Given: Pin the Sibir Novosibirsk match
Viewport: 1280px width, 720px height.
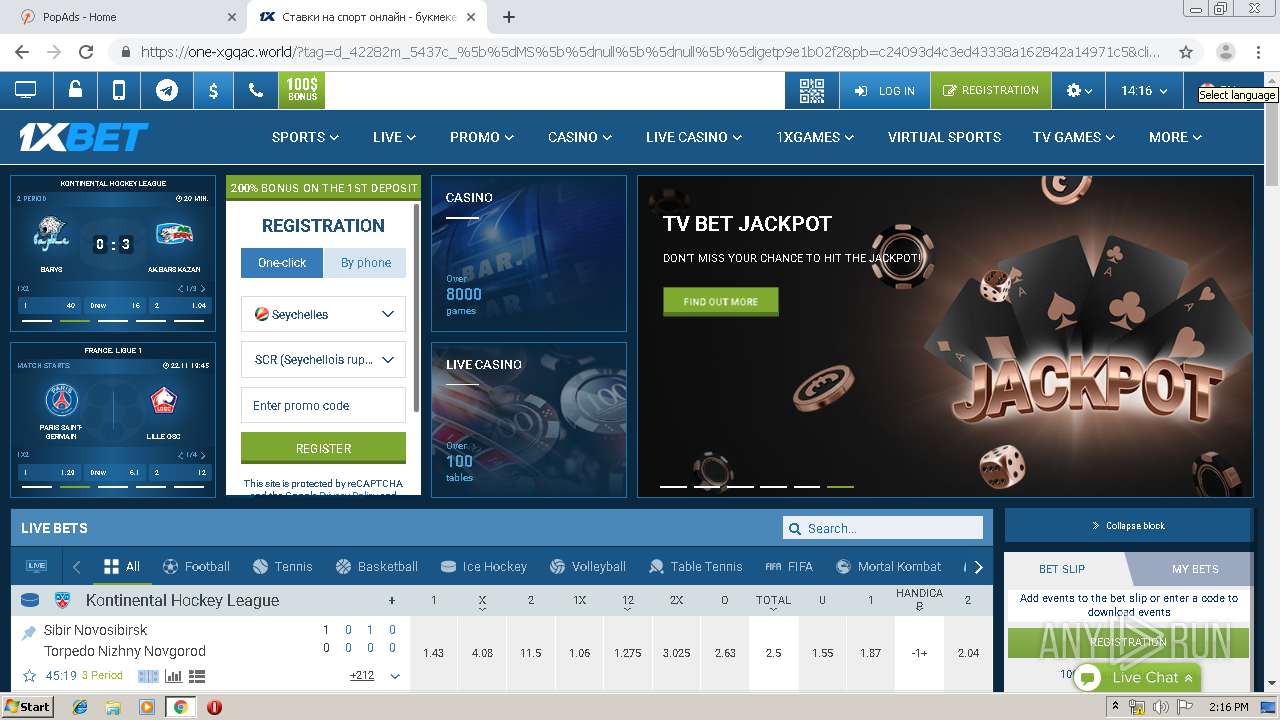Looking at the screenshot, I should click(x=29, y=632).
